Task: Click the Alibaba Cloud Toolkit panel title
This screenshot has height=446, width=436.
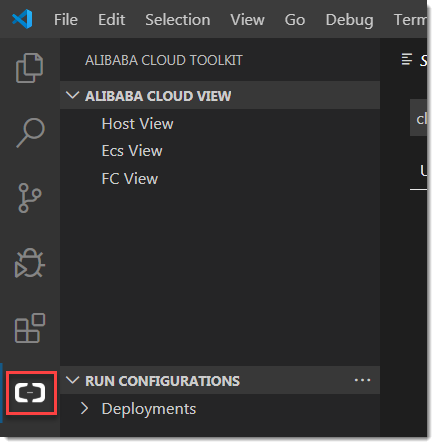Action: (164, 60)
